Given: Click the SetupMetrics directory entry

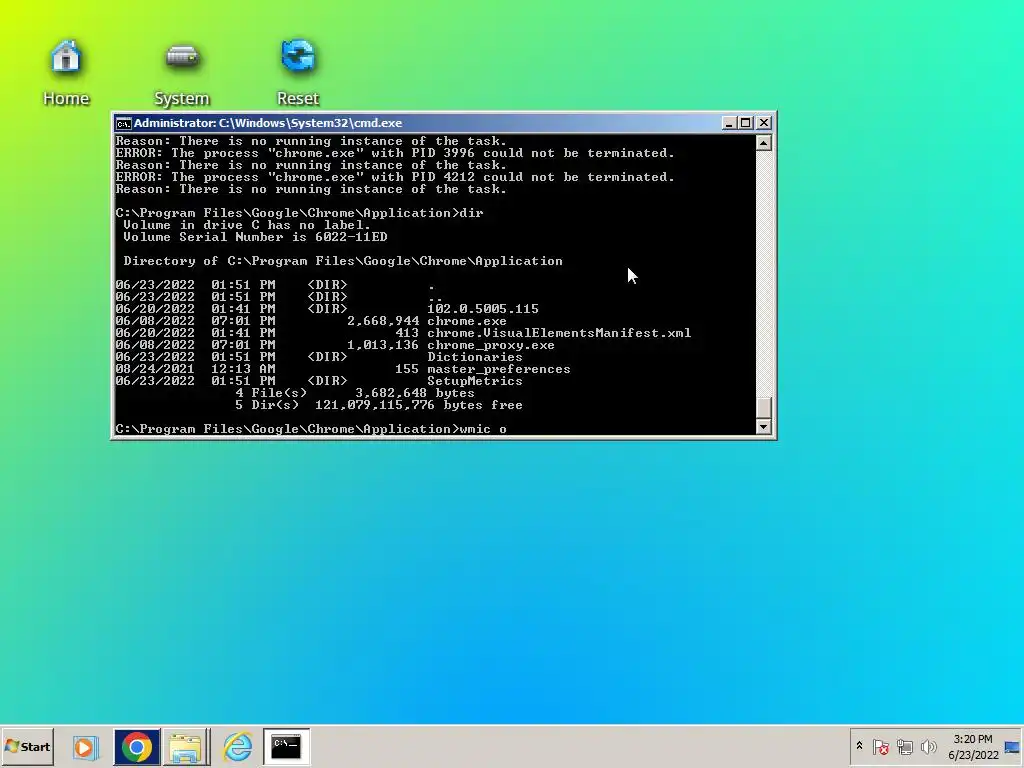Looking at the screenshot, I should (x=475, y=381).
